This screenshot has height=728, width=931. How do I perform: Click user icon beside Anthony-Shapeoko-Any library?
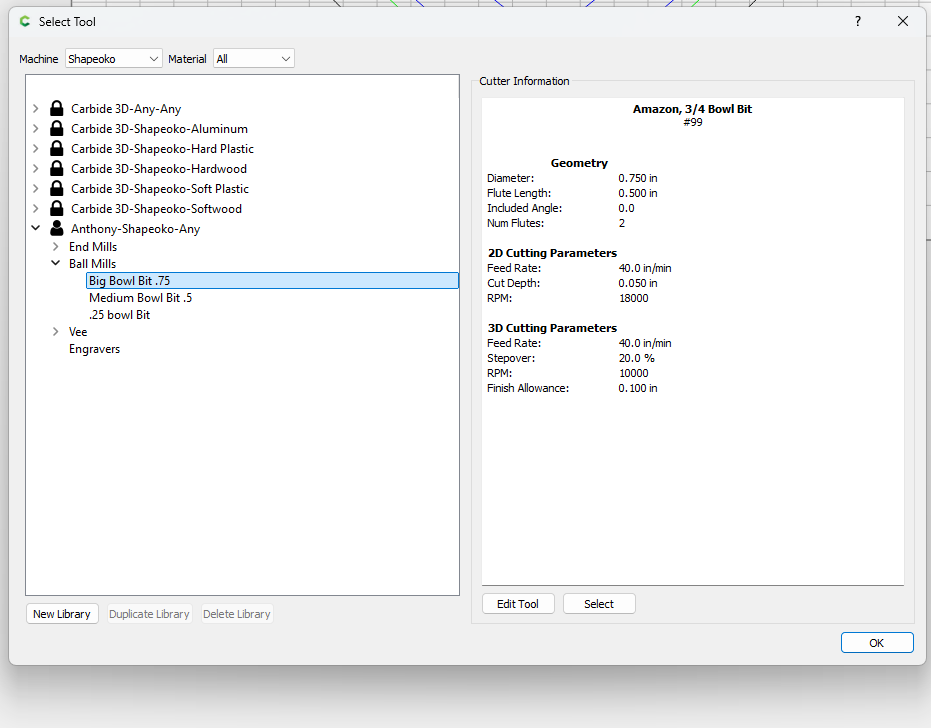(57, 229)
